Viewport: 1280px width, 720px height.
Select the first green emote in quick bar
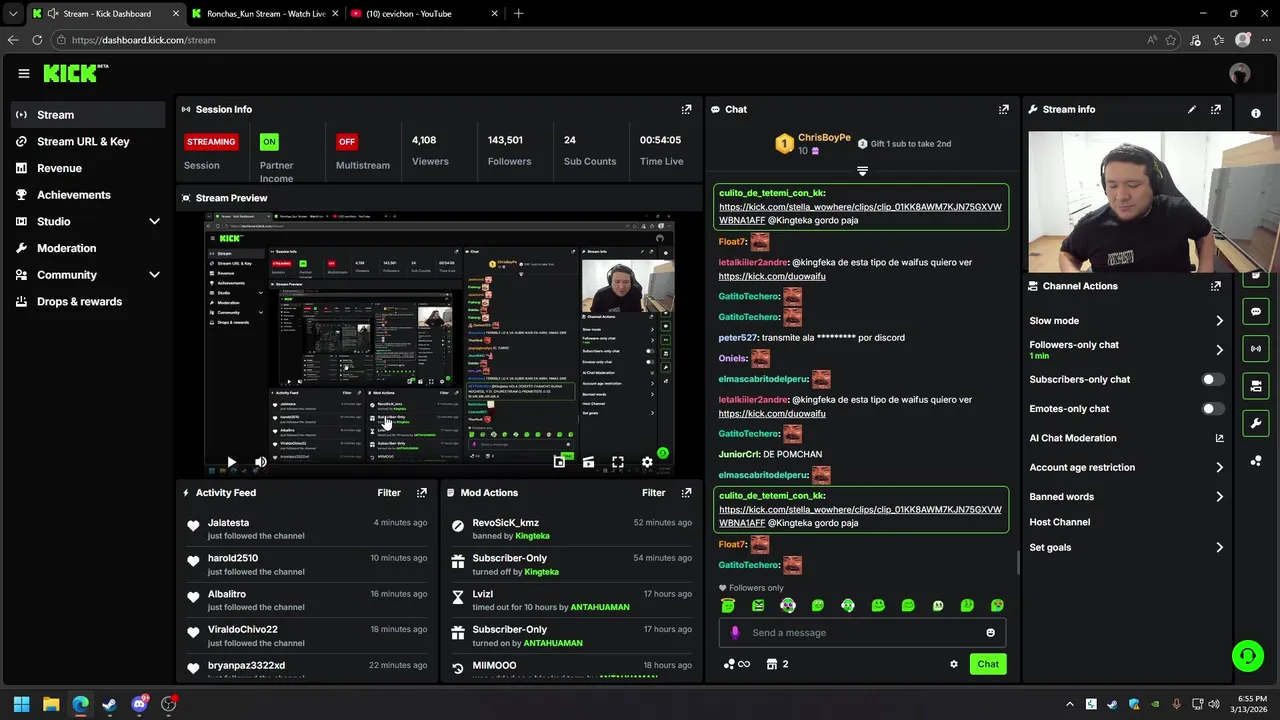click(728, 605)
